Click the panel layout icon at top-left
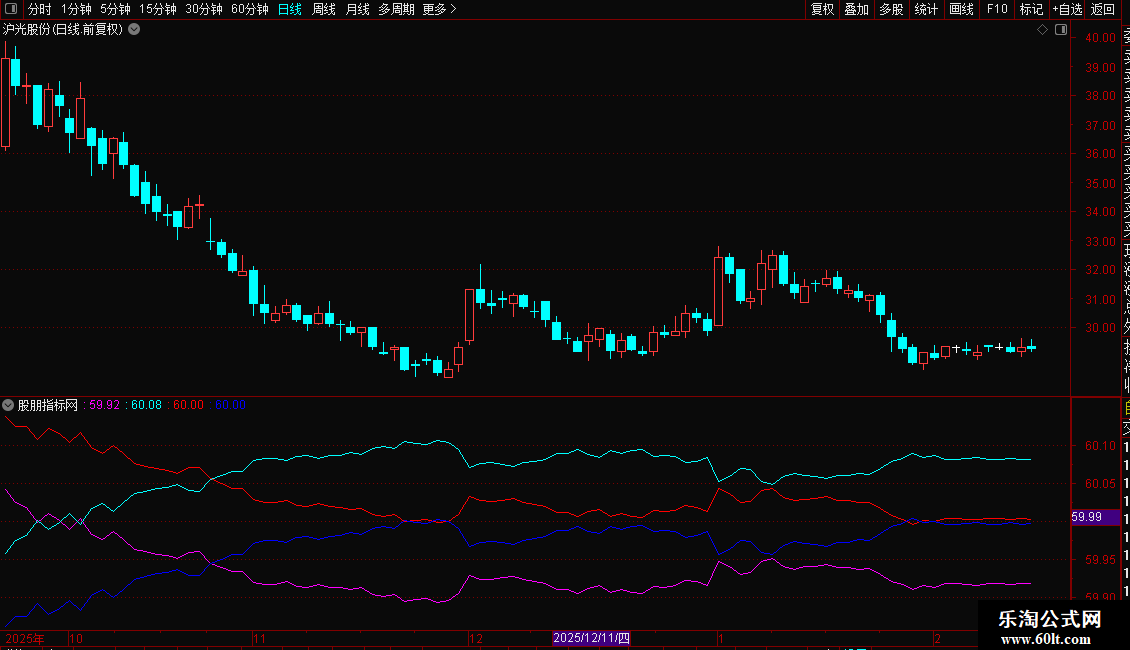1130x650 pixels. pyautogui.click(x=11, y=9)
